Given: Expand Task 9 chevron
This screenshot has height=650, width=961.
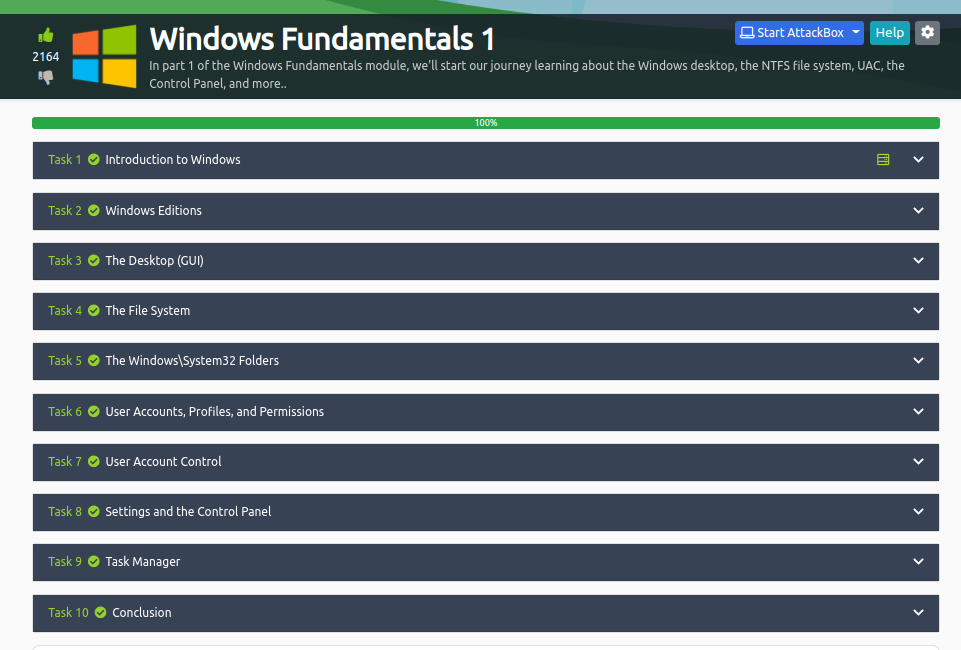Looking at the screenshot, I should tap(918, 562).
